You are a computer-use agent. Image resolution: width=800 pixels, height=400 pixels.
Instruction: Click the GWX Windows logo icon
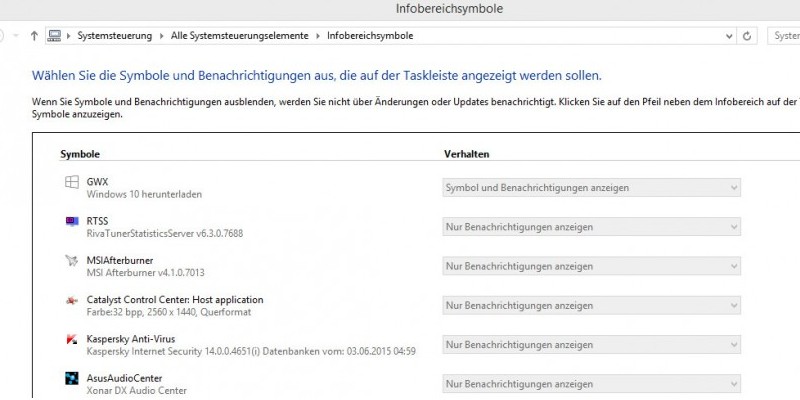click(72, 182)
